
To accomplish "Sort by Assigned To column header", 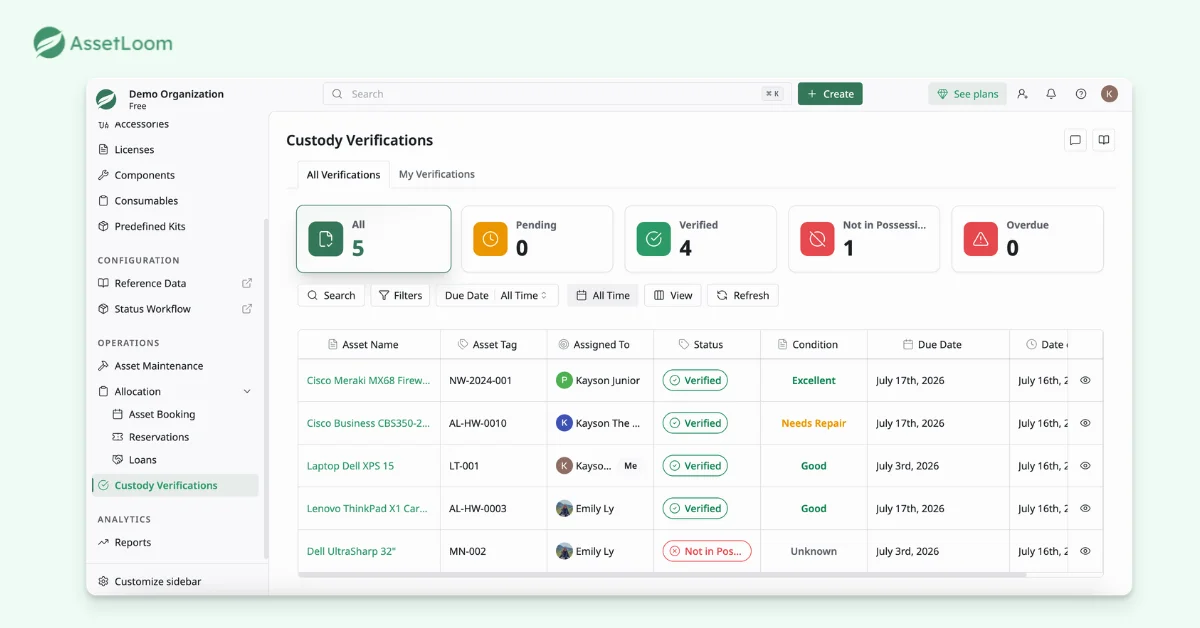I will tap(600, 344).
